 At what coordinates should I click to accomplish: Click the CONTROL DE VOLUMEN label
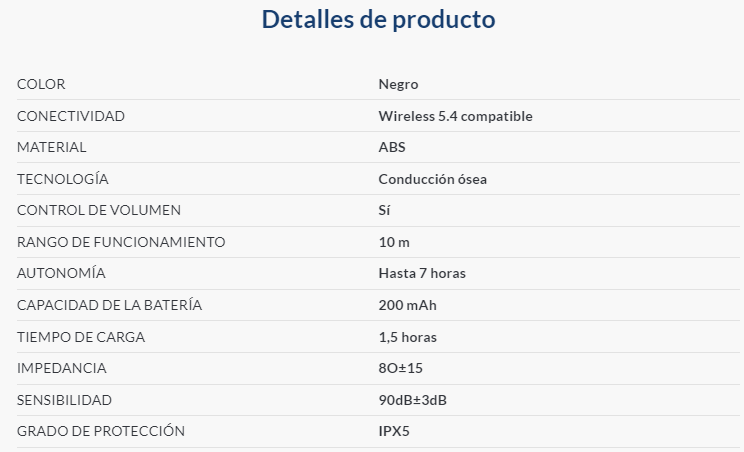coord(99,210)
